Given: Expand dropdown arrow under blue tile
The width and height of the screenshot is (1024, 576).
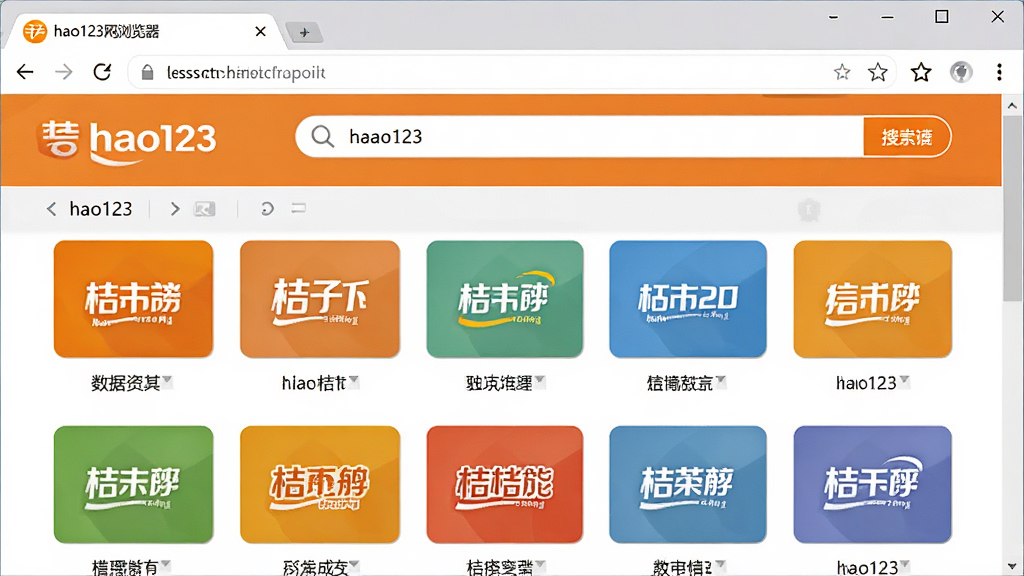Looking at the screenshot, I should 721,380.
